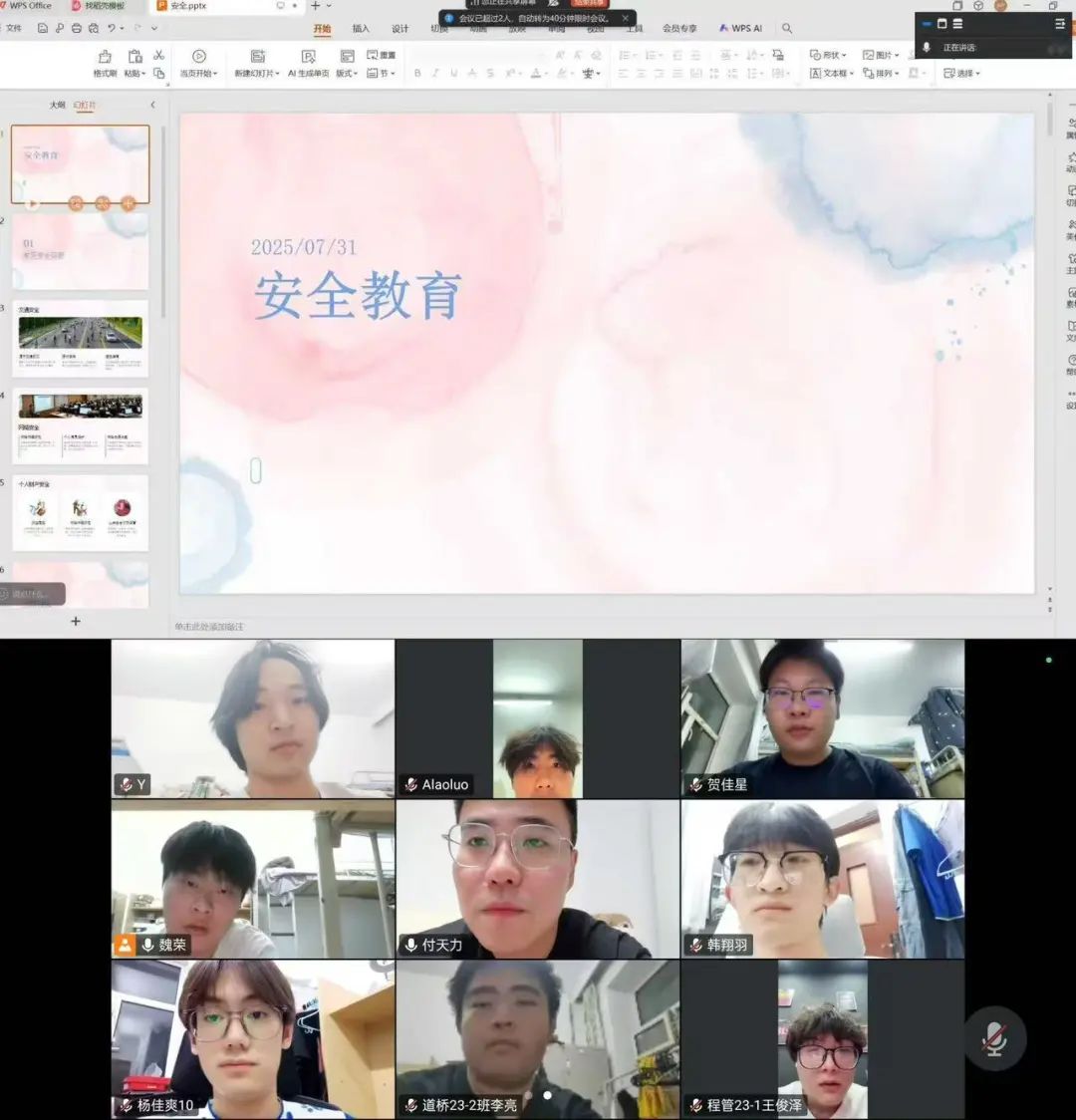Click the search magnifier icon in ribbon
Viewport: 1076px width, 1120px height.
787,29
